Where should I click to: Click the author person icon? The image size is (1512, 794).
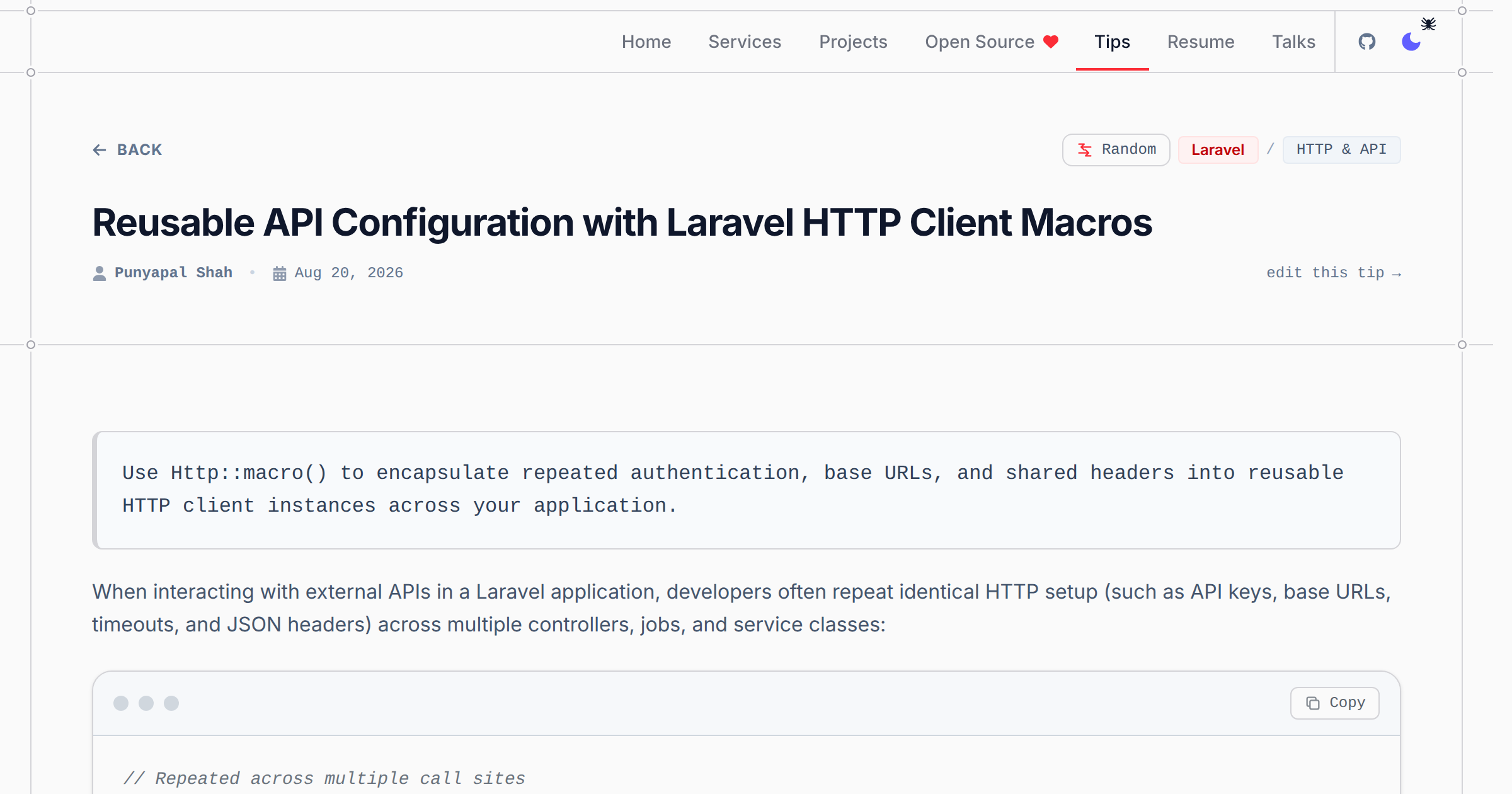click(x=100, y=273)
